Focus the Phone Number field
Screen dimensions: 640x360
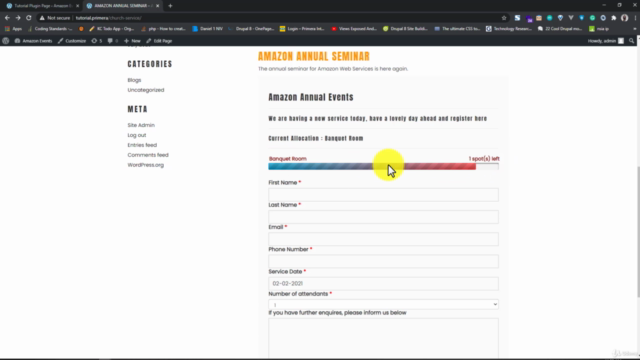383,261
